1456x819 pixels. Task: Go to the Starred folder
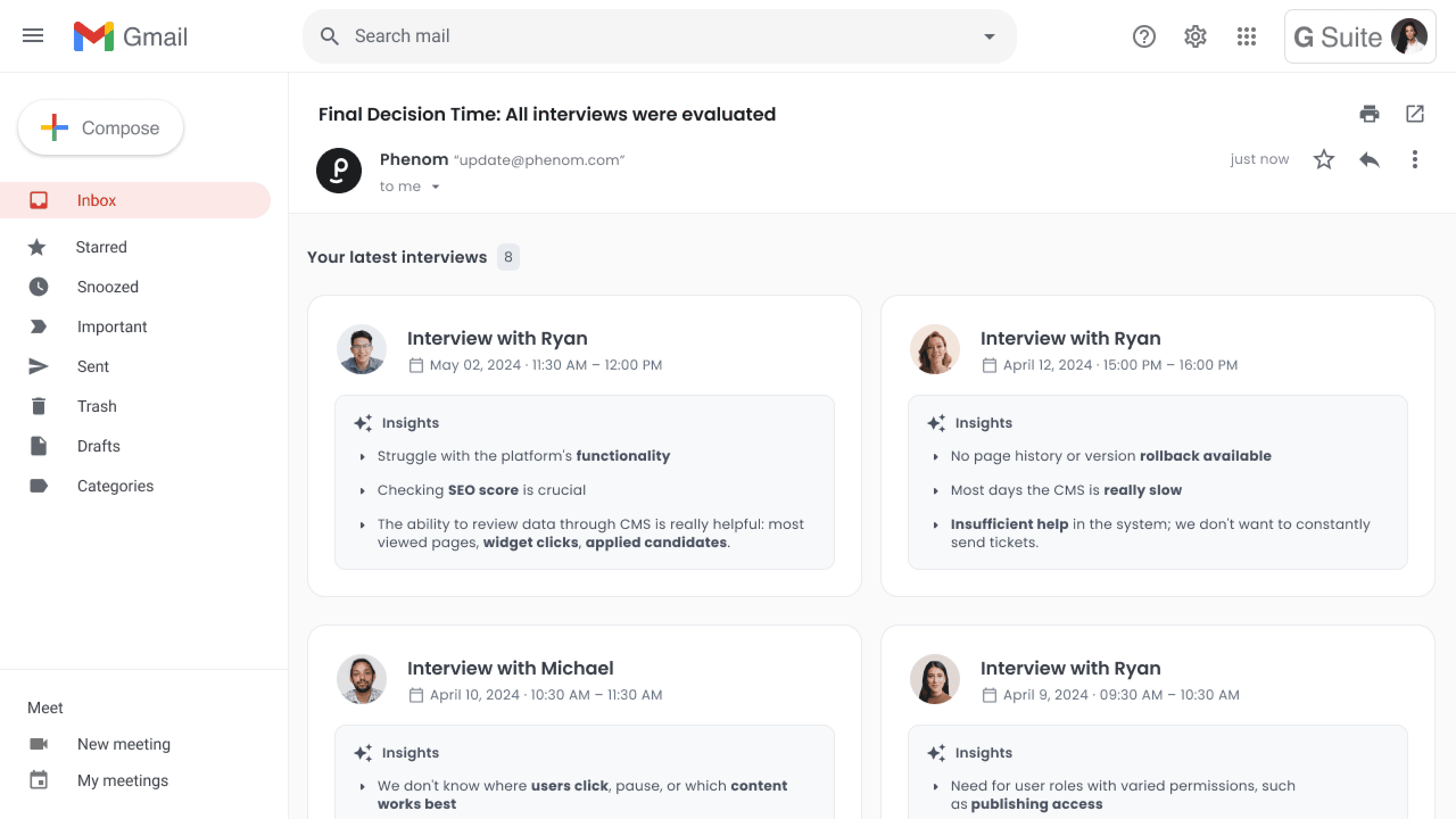(101, 247)
